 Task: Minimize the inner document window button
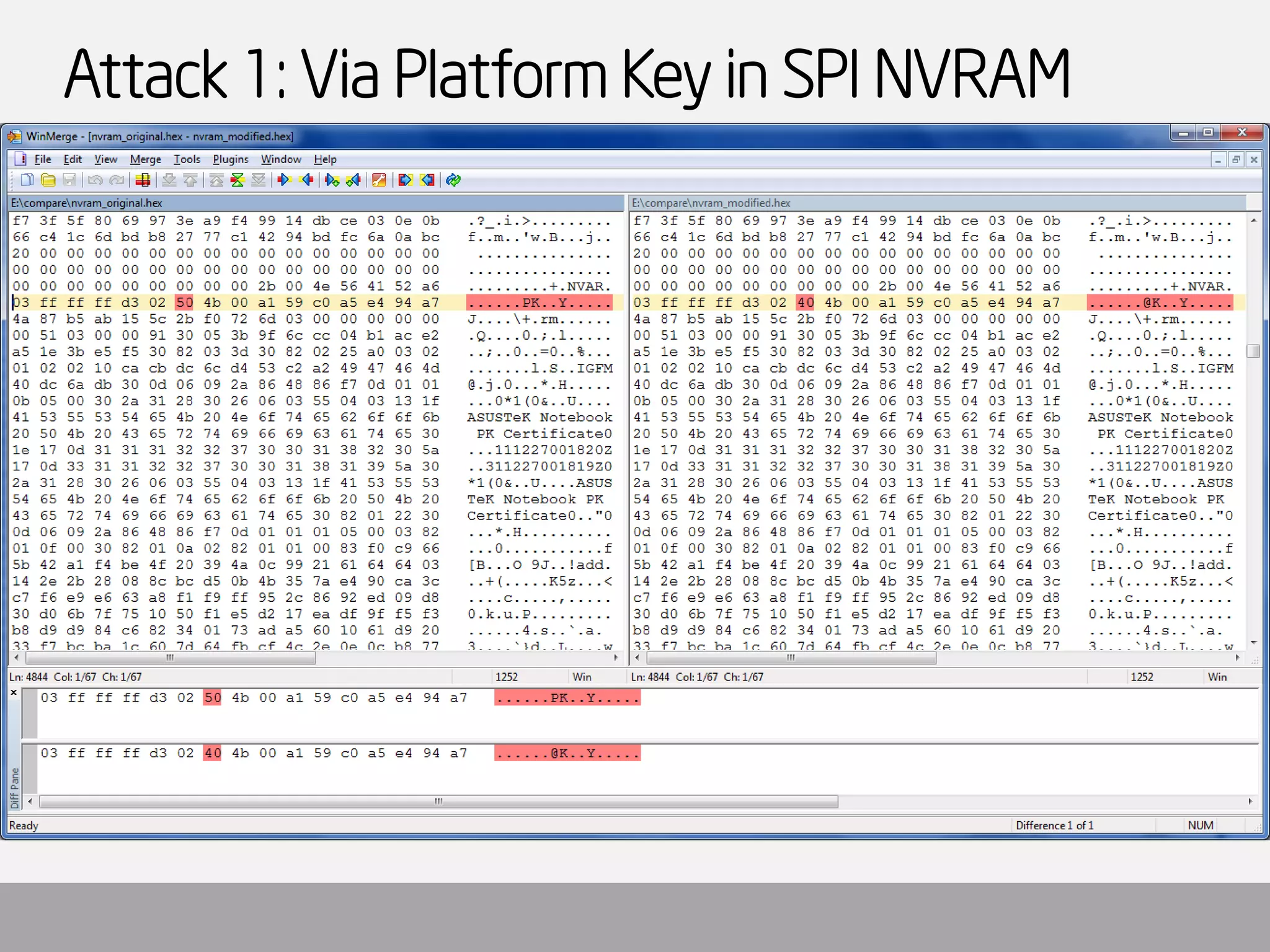coord(1218,160)
